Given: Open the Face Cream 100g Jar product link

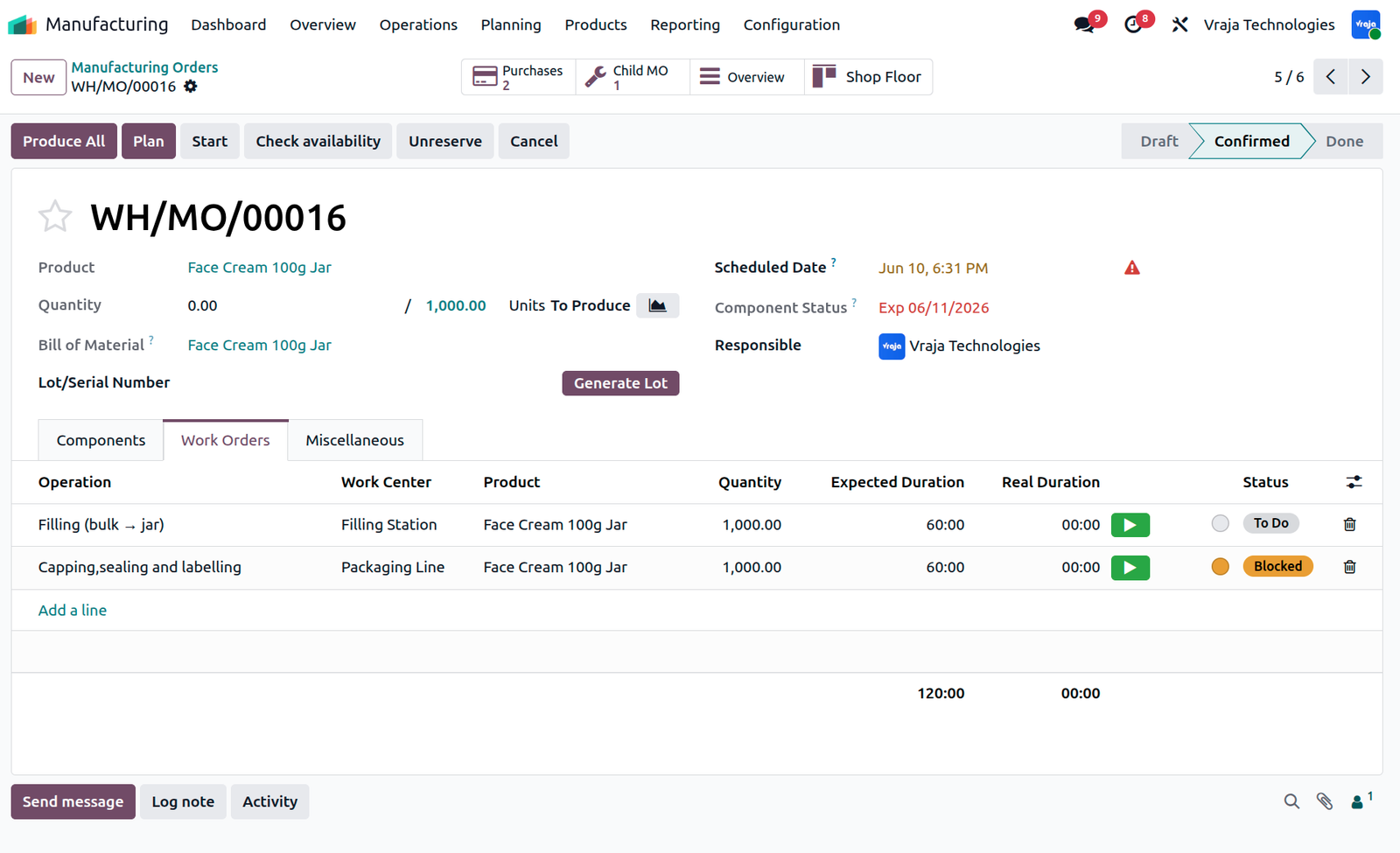Looking at the screenshot, I should (259, 268).
